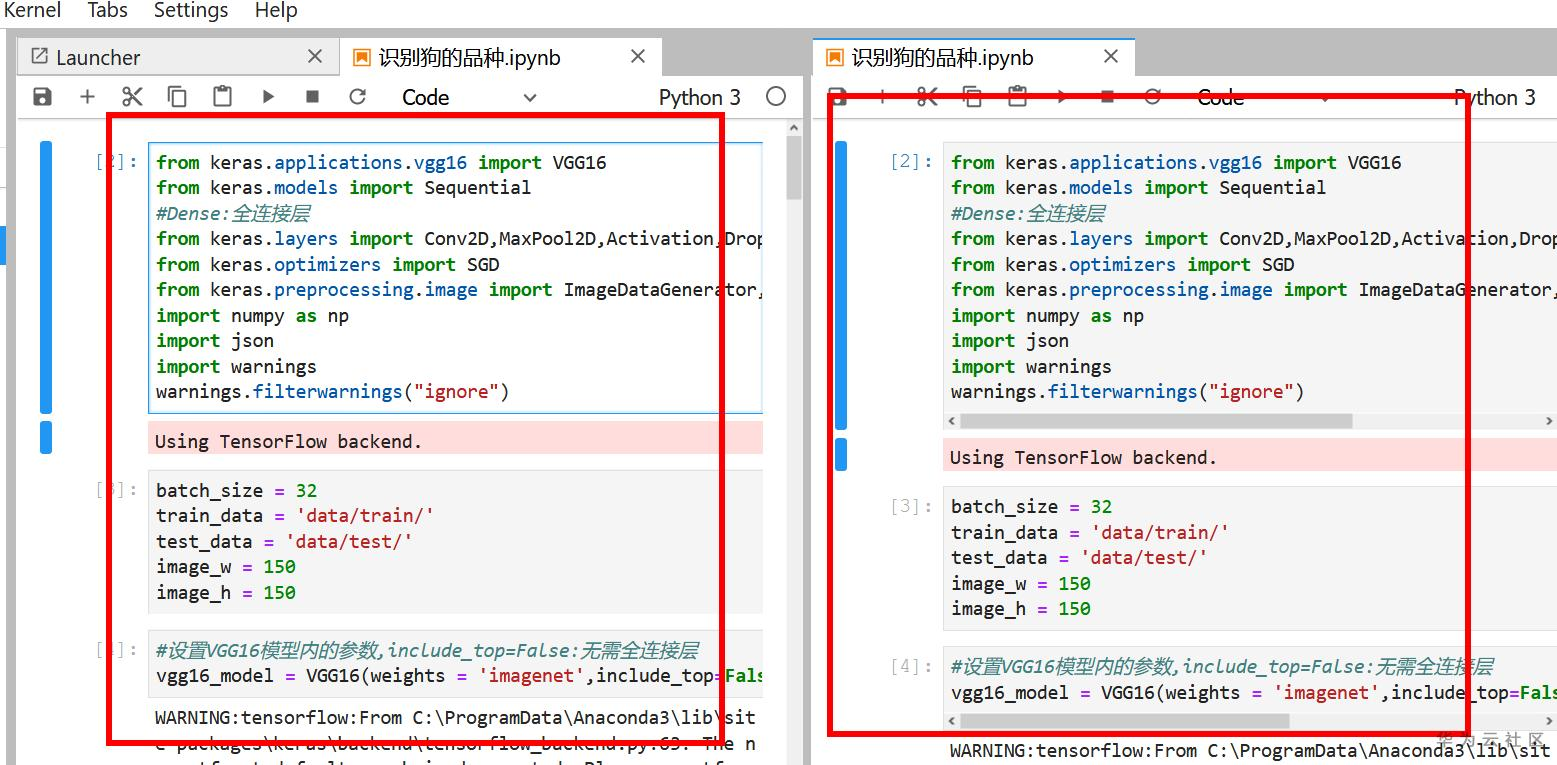Click 'batch_size = 32' in the left notebook
This screenshot has width=1557, height=765.
236,490
